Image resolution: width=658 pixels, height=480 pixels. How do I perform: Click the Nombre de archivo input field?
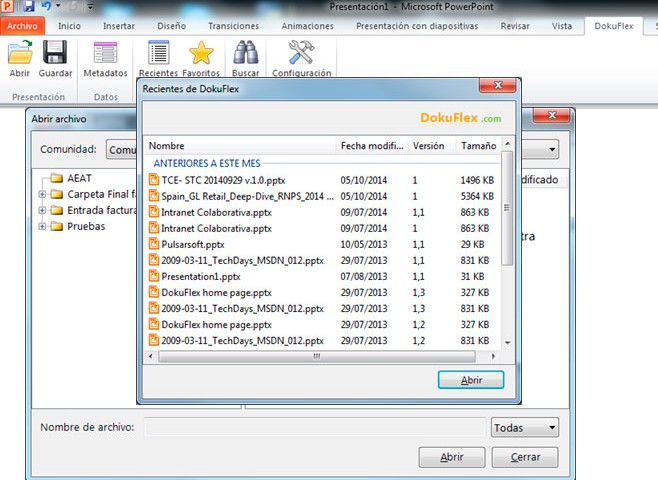[x=314, y=427]
